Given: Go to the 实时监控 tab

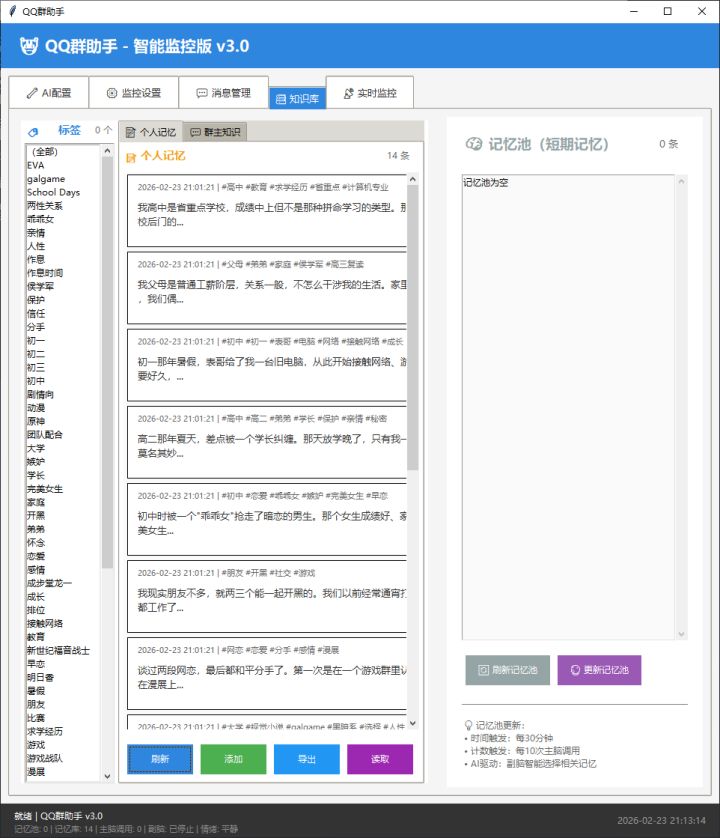Looking at the screenshot, I should click(370, 93).
